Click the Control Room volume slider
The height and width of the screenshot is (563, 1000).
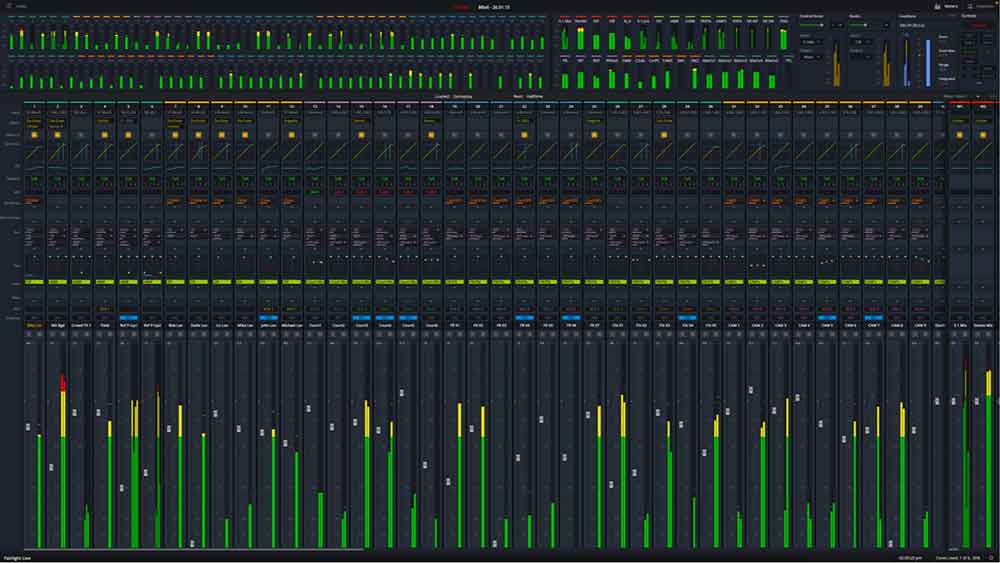(x=811, y=25)
